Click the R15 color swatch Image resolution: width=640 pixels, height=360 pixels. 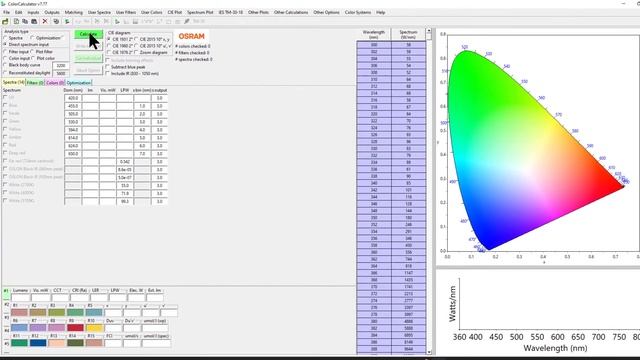coord(94,343)
